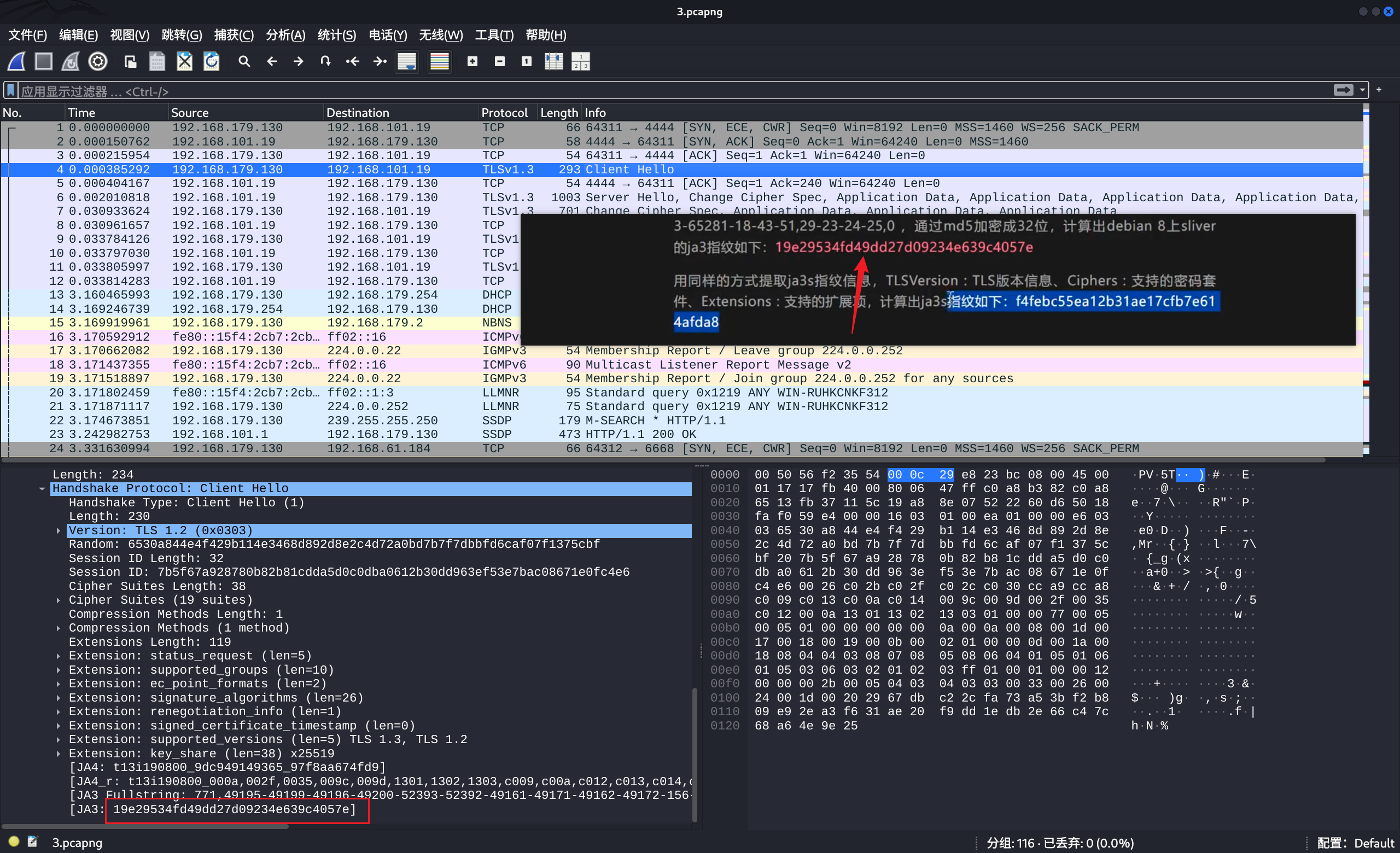Screen dimensions: 1400x853
Task: Click packet detail horizontal scrollbar
Action: [145, 826]
